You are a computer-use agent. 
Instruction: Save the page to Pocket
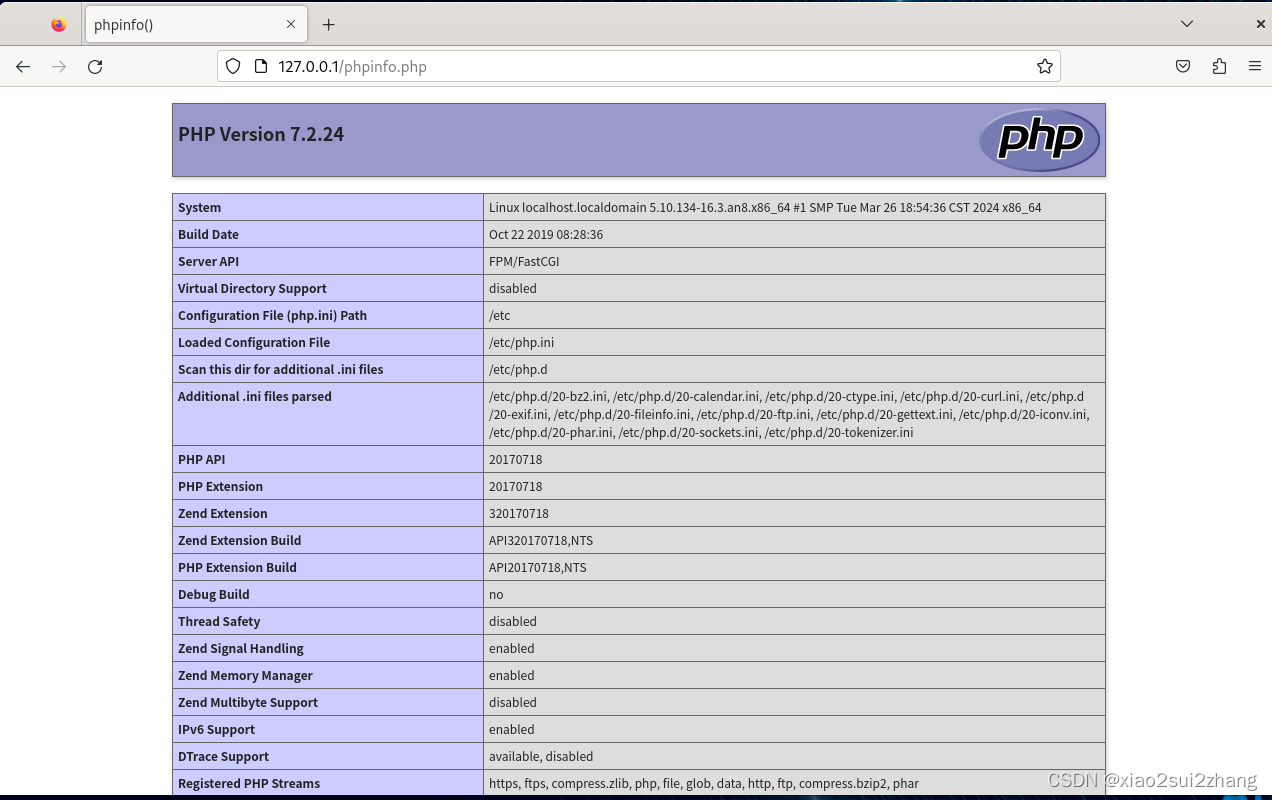[1183, 66]
